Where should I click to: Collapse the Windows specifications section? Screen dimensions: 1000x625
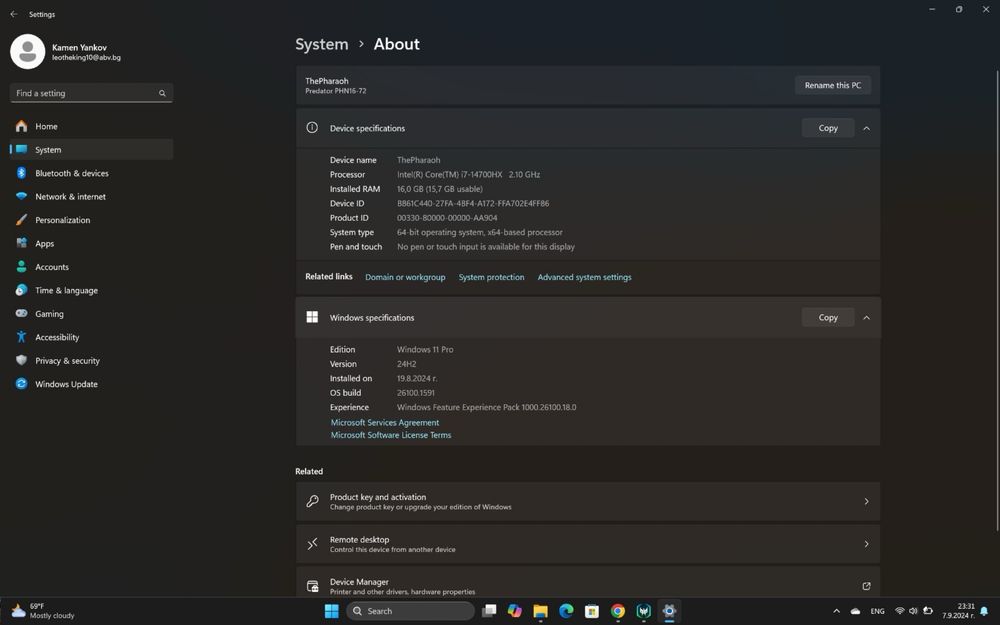[866, 318]
